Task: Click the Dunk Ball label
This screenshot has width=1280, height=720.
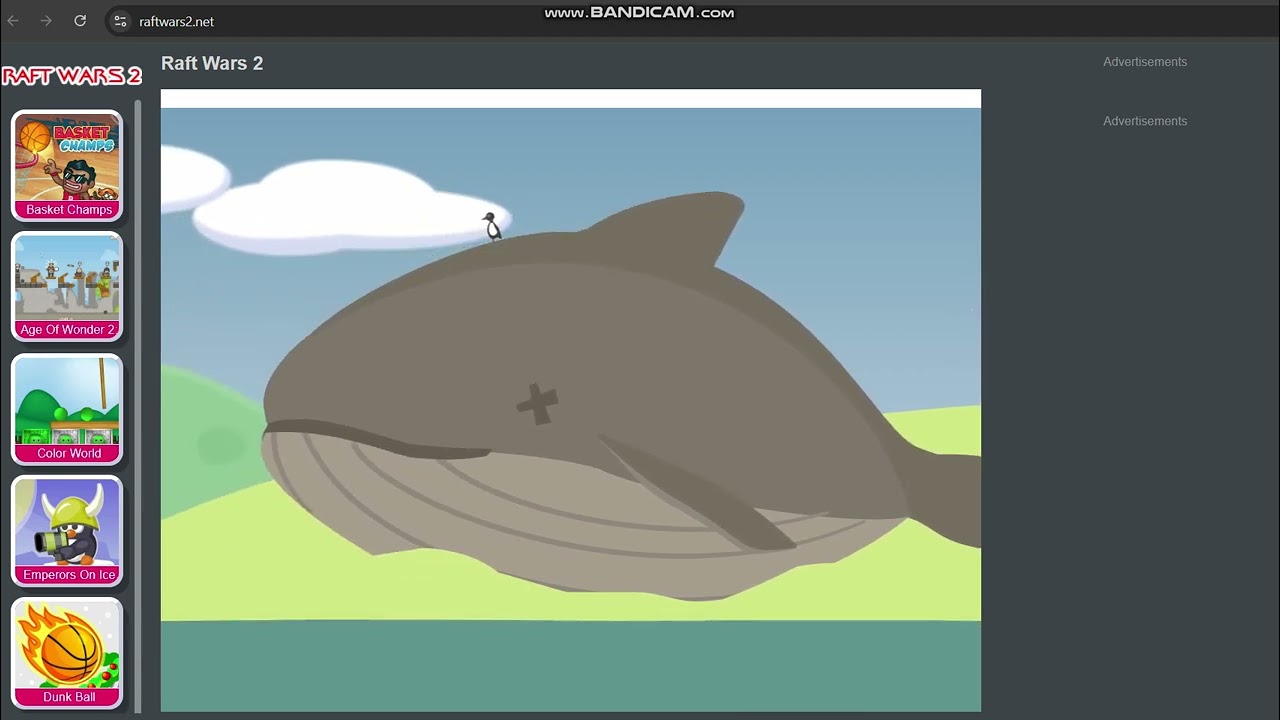Action: [69, 697]
